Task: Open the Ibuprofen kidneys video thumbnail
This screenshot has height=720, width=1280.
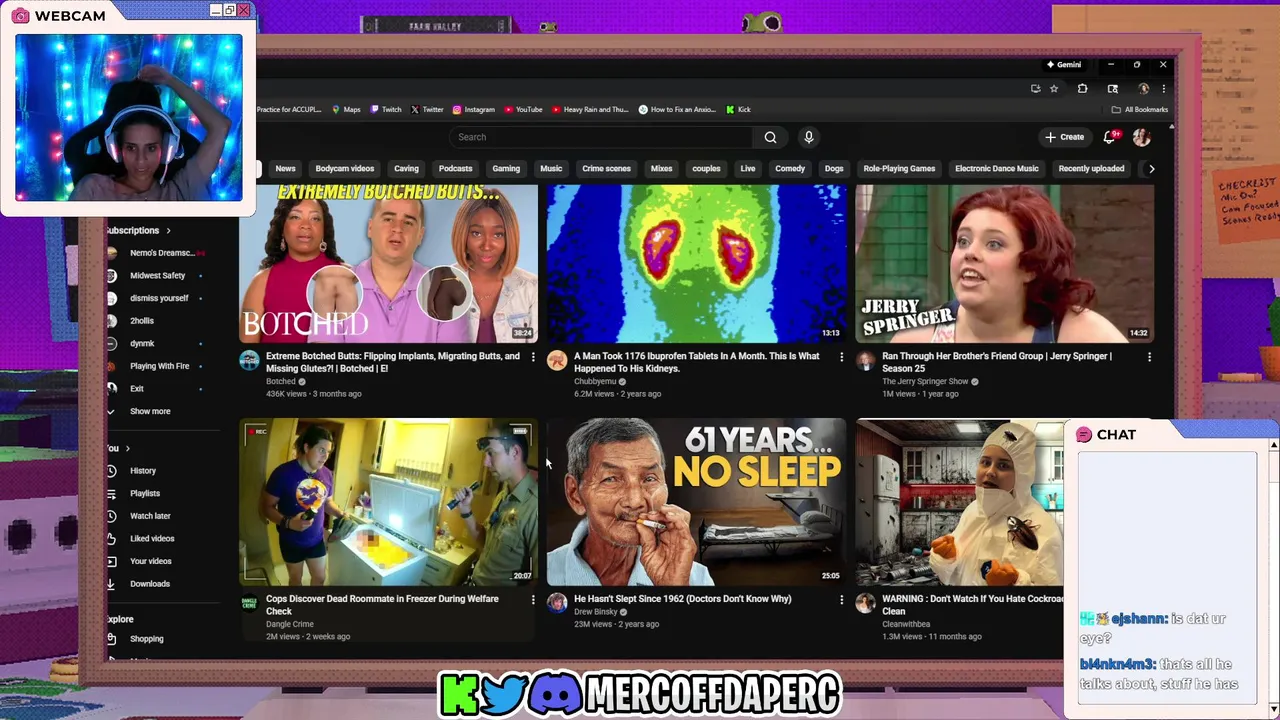Action: point(696,263)
